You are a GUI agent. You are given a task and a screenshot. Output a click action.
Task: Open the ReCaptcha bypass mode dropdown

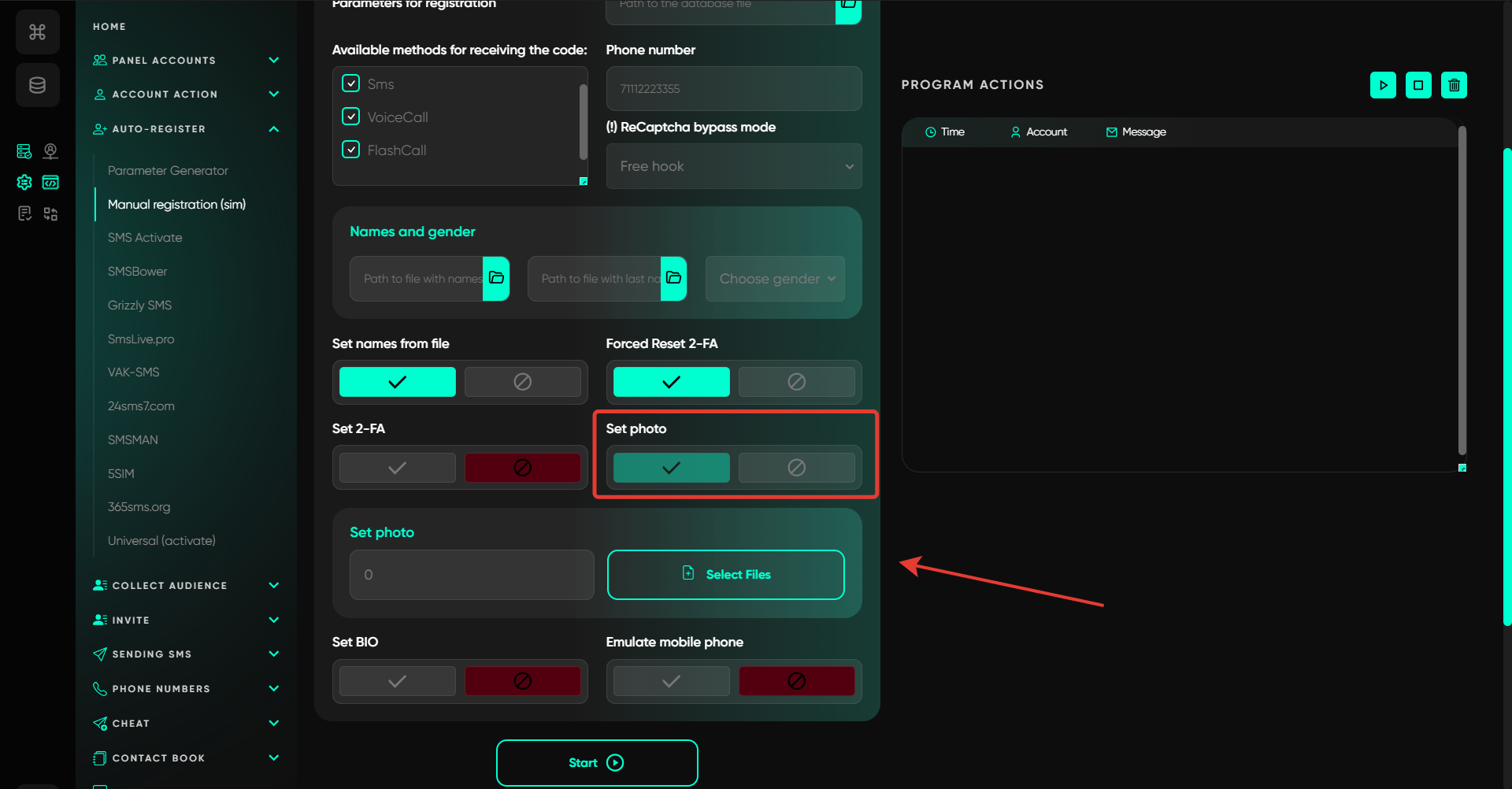pyautogui.click(x=733, y=166)
